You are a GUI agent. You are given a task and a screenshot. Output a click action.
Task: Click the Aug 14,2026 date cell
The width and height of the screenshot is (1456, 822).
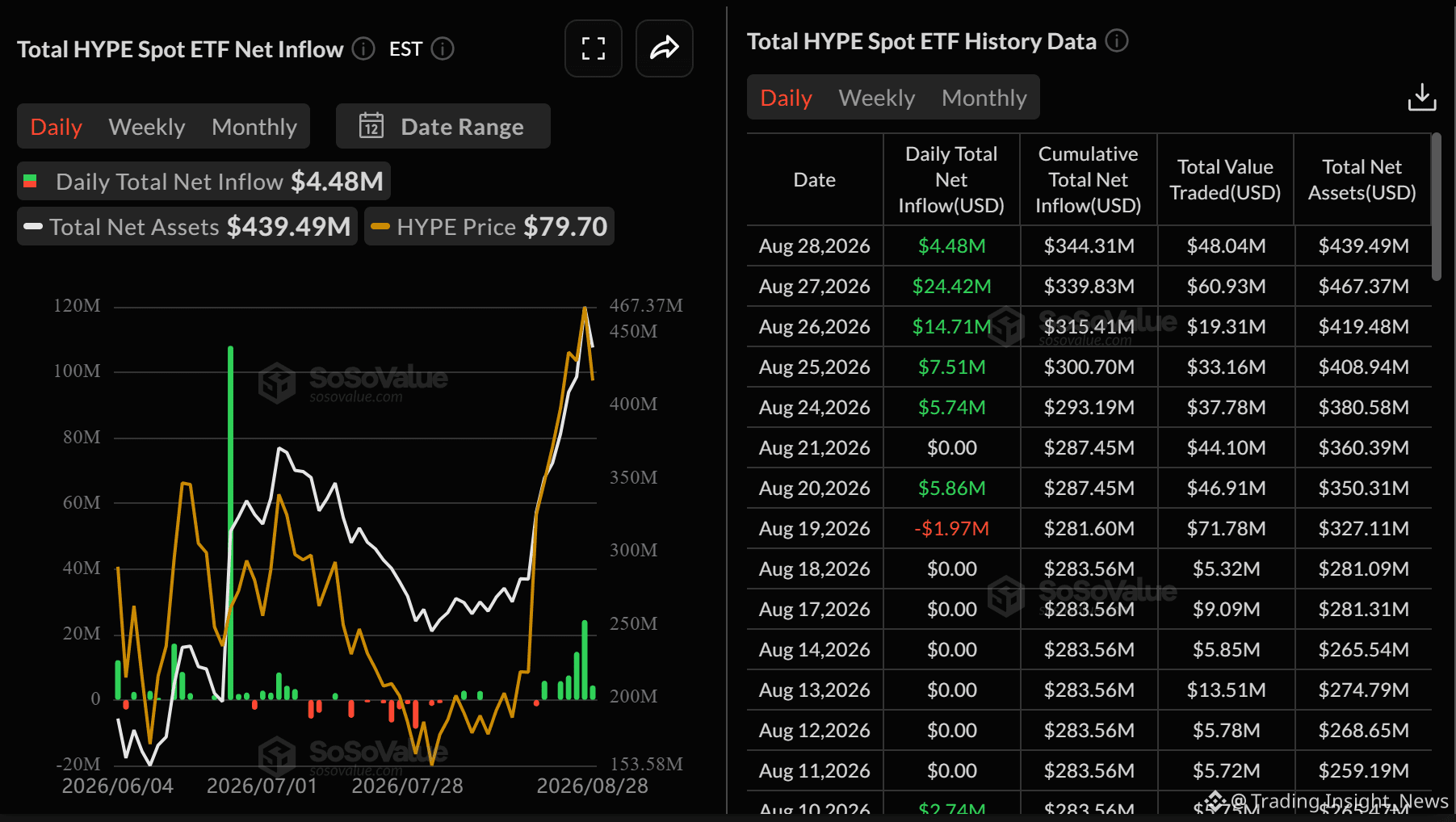click(815, 649)
